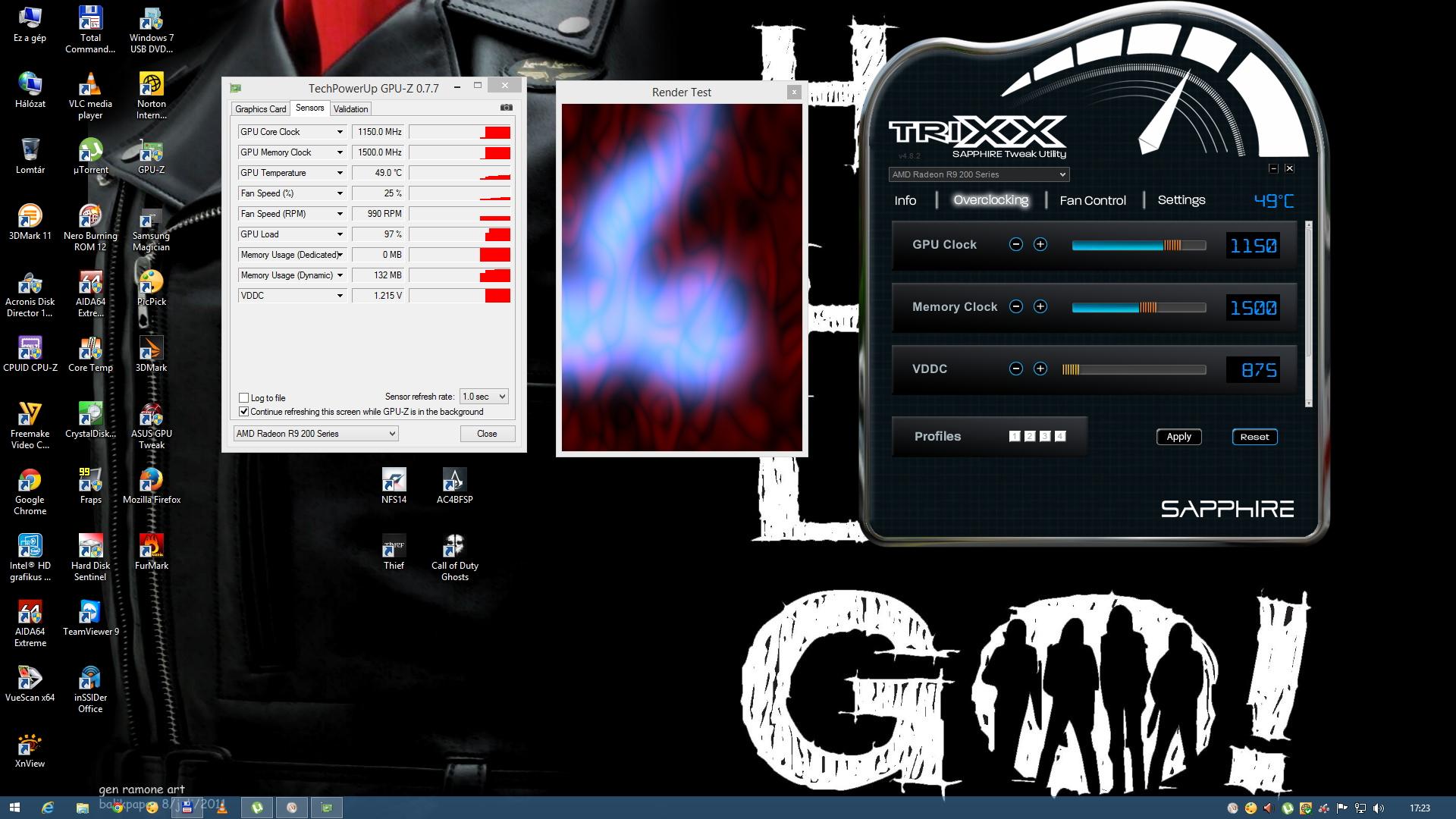Enable the Log to file checkbox
This screenshot has height=819, width=1456.
pyautogui.click(x=243, y=397)
